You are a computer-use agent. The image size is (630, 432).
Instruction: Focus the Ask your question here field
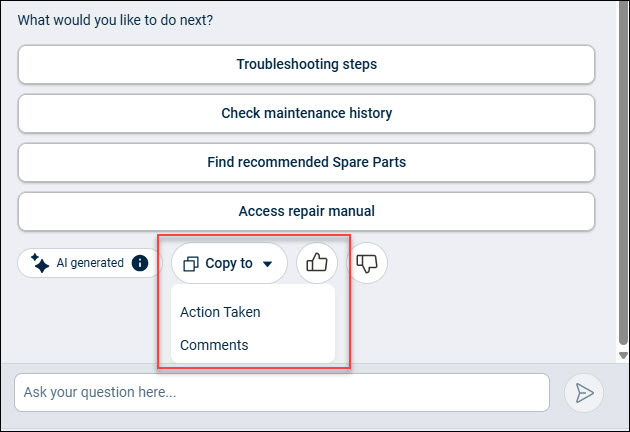pyautogui.click(x=282, y=393)
